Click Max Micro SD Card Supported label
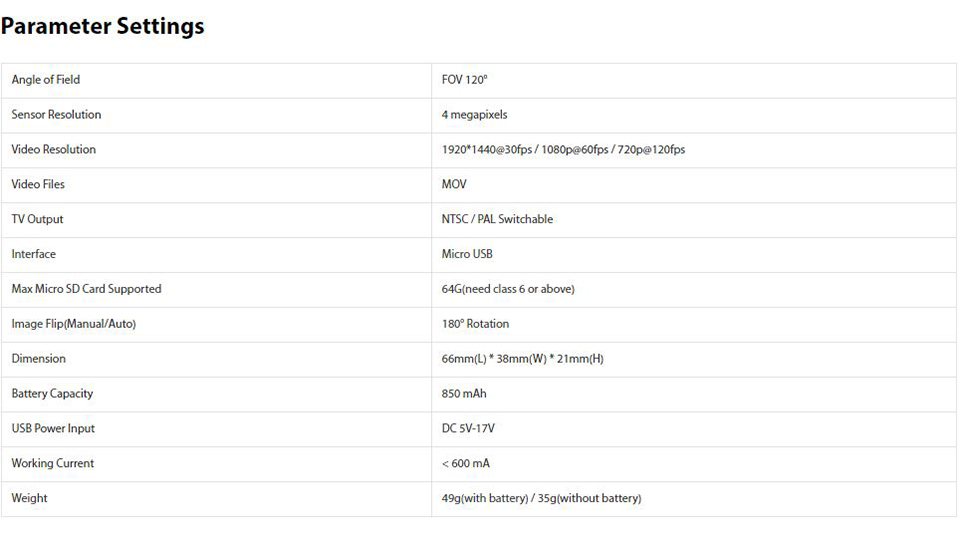 (x=86, y=289)
